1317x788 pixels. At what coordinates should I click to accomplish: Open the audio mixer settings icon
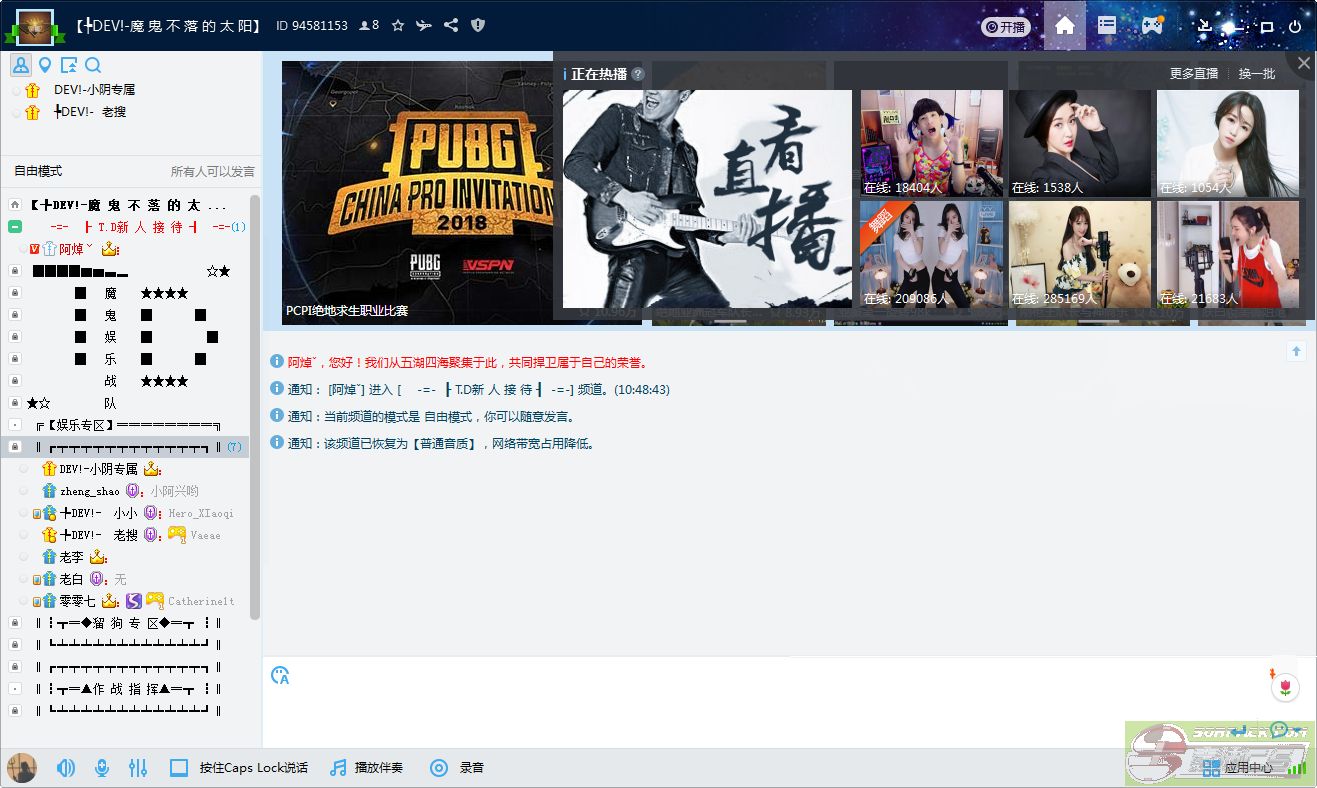click(x=138, y=768)
